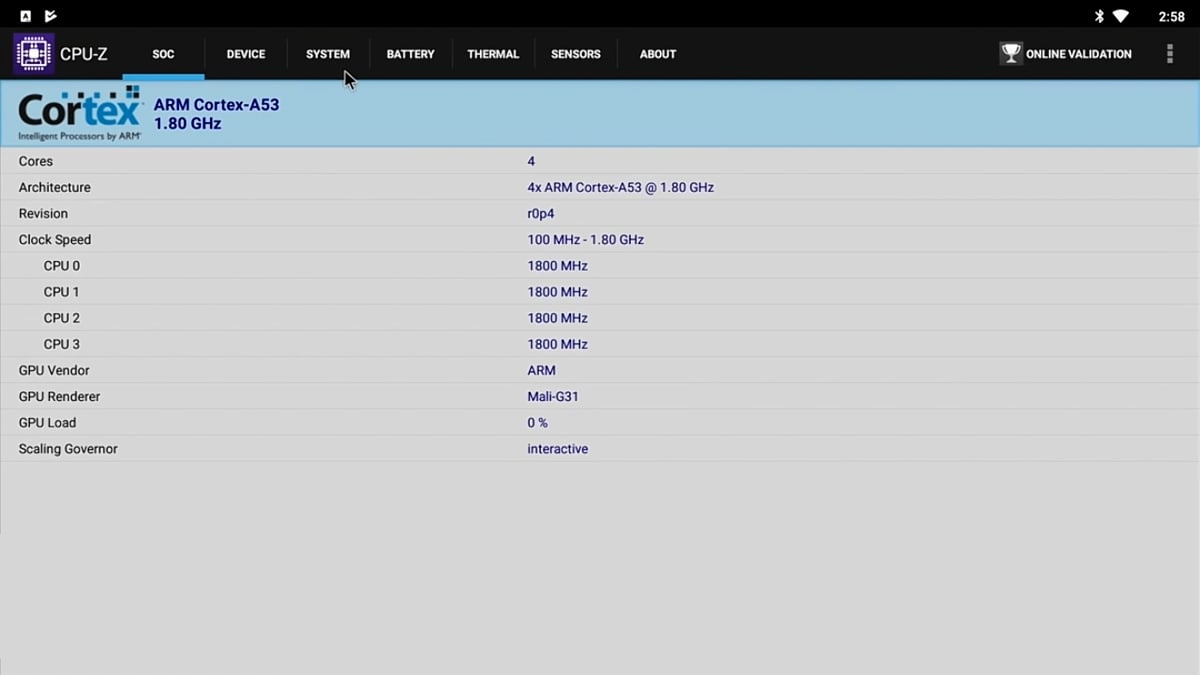The width and height of the screenshot is (1200, 675).
Task: Click the Online Validation trophy icon
Action: pyautogui.click(x=1011, y=54)
